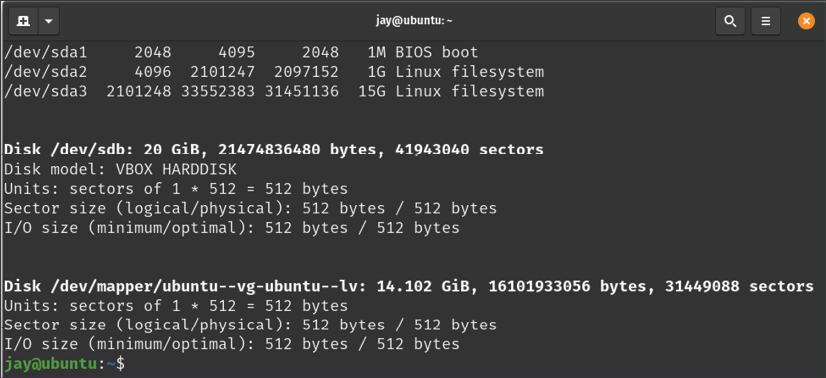Viewport: 826px width, 378px height.
Task: Expand the new tab dropdown arrow
Action: point(48,21)
